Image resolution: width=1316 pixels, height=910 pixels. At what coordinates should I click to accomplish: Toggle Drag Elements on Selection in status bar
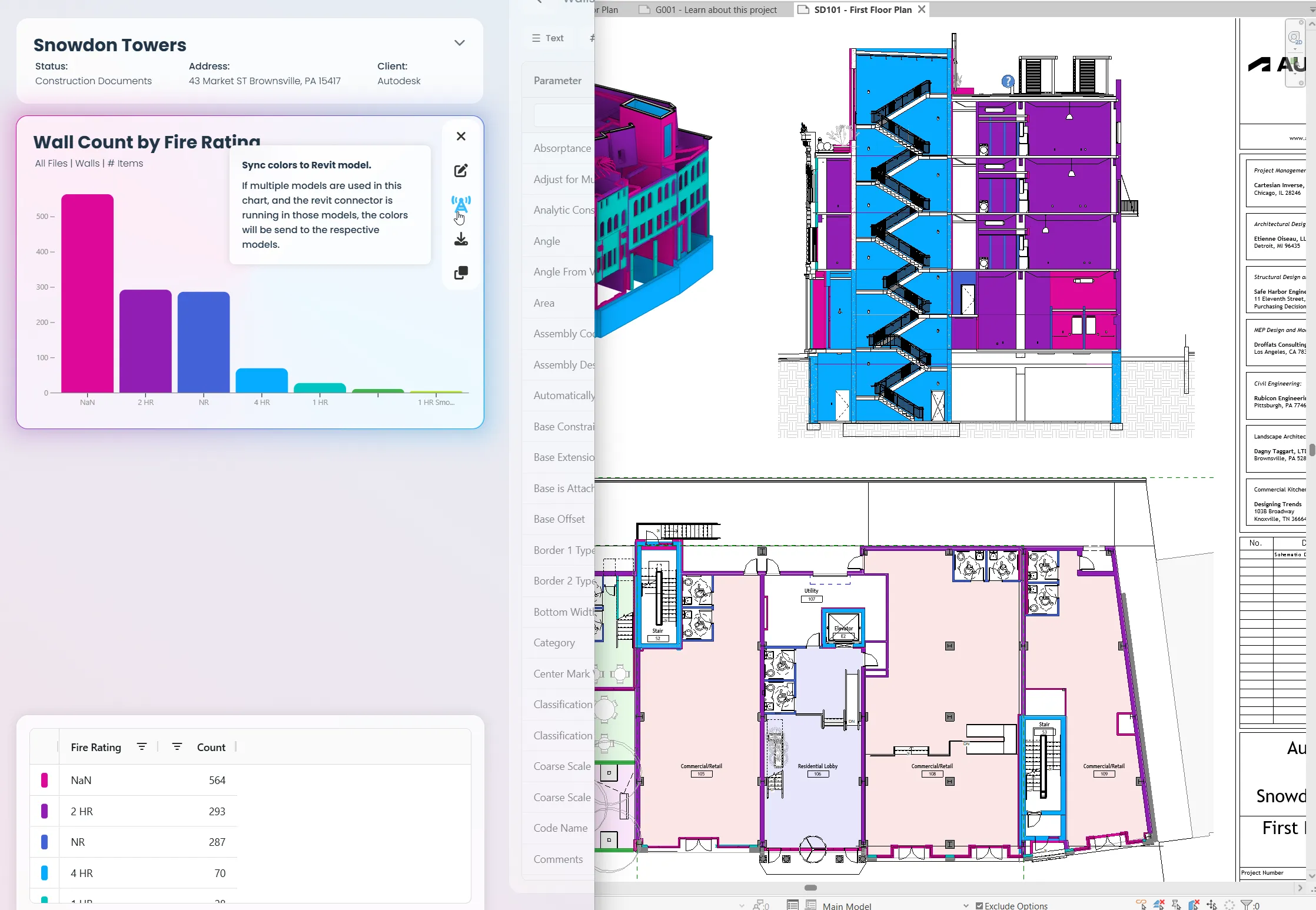point(1212,905)
